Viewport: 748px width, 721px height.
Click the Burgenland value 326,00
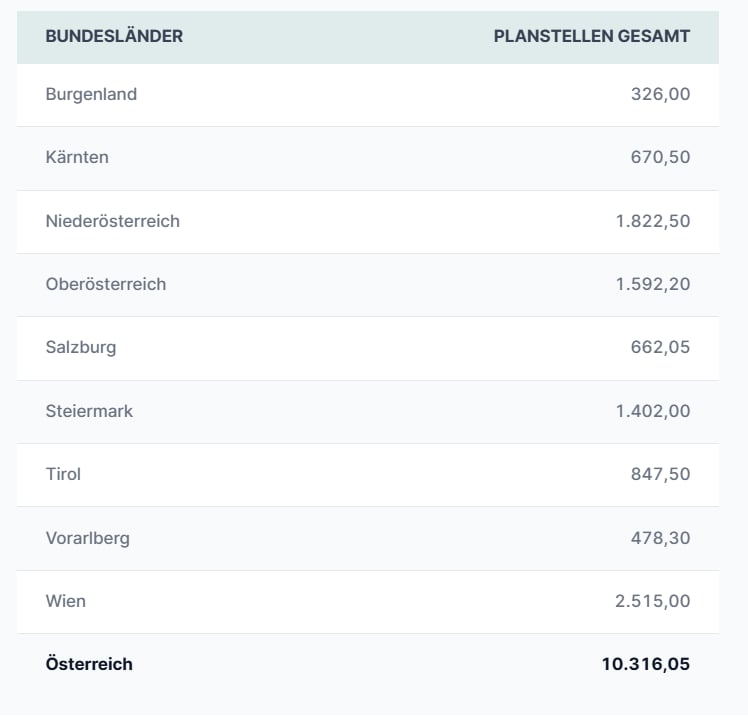(660, 94)
